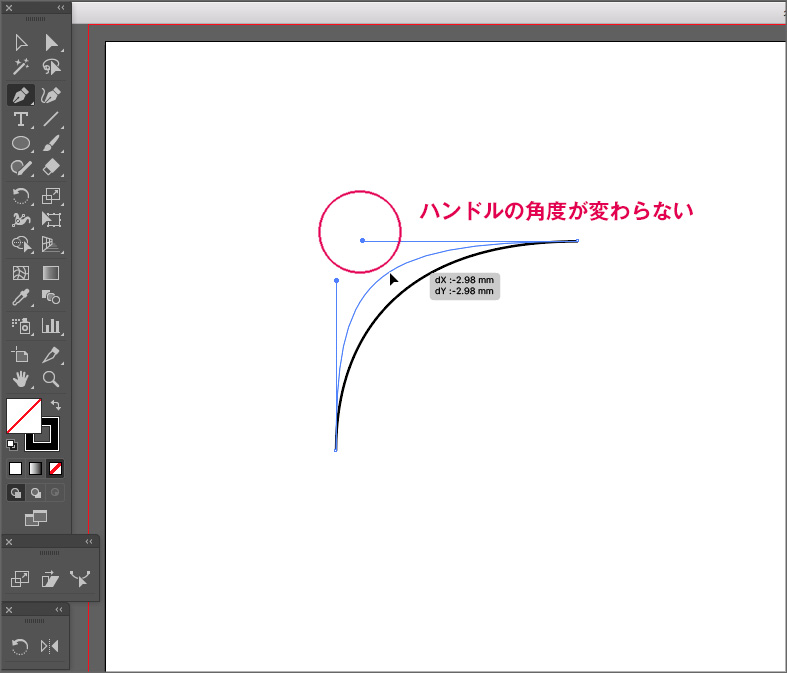
Task: Click the top-right anchor point of curve
Action: [577, 241]
